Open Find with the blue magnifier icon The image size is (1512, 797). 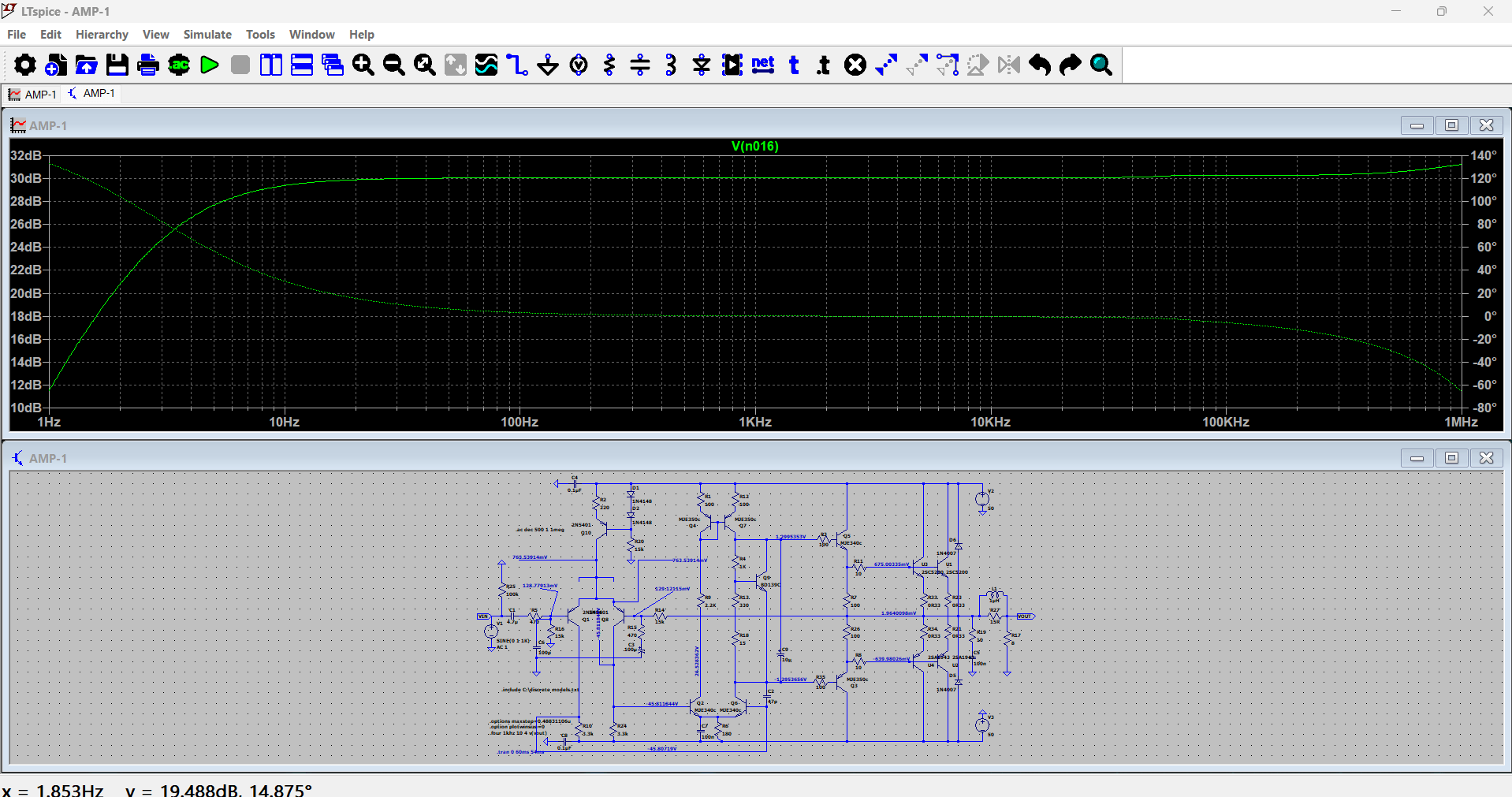tap(1101, 65)
